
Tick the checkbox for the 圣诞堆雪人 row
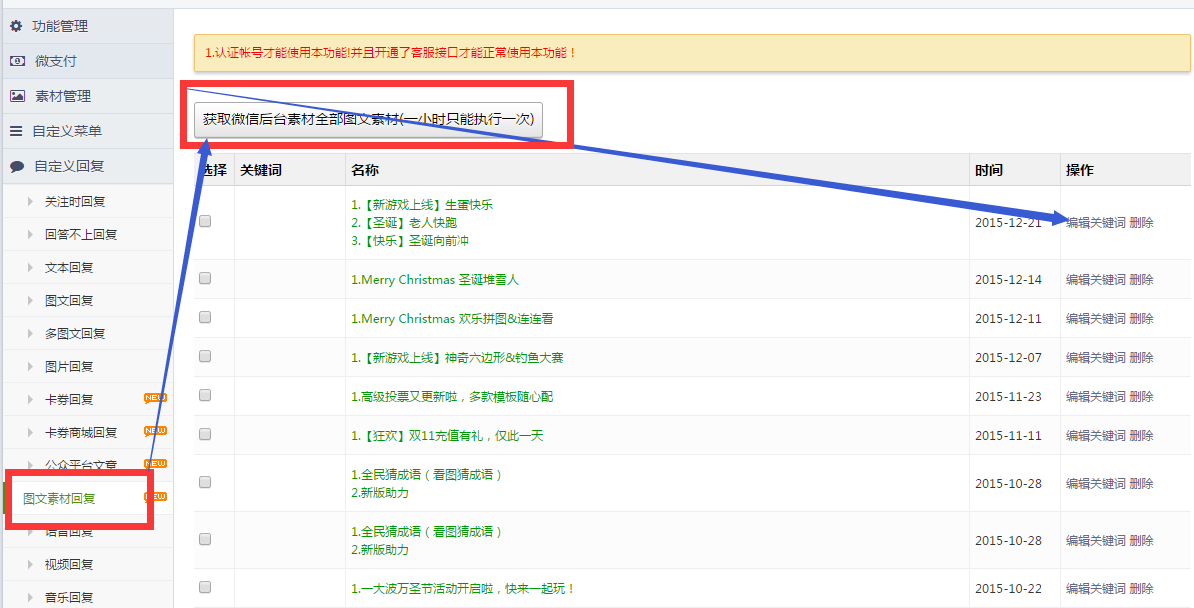[x=205, y=279]
